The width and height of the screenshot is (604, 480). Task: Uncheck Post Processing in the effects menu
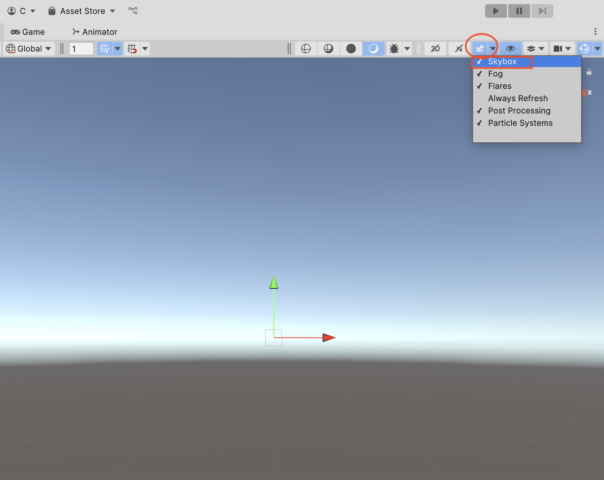527,111
